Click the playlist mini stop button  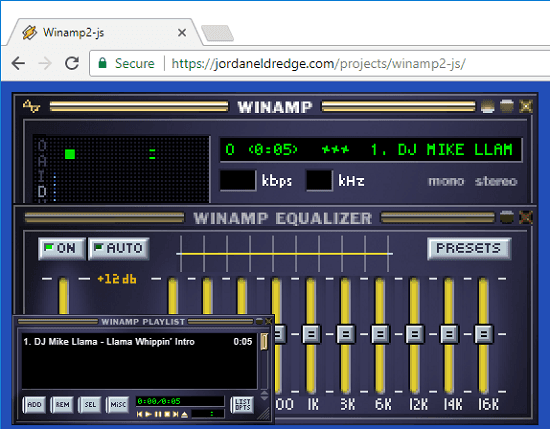click(167, 414)
